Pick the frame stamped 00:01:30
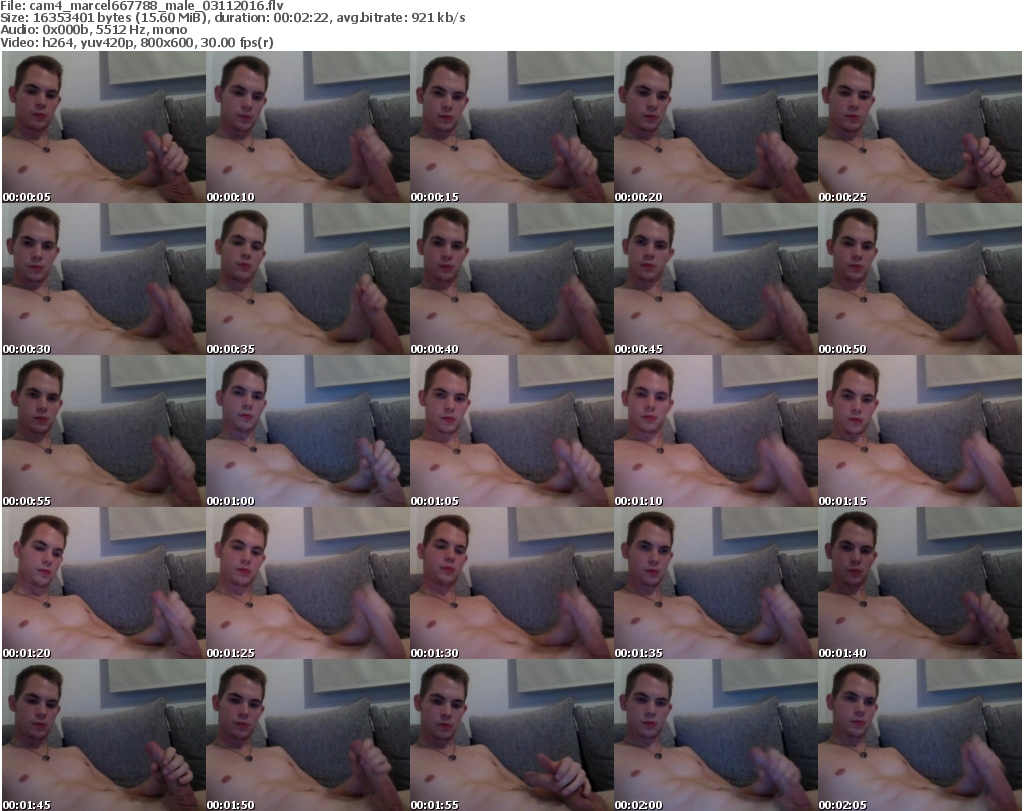The height and width of the screenshot is (811, 1024). coord(511,583)
